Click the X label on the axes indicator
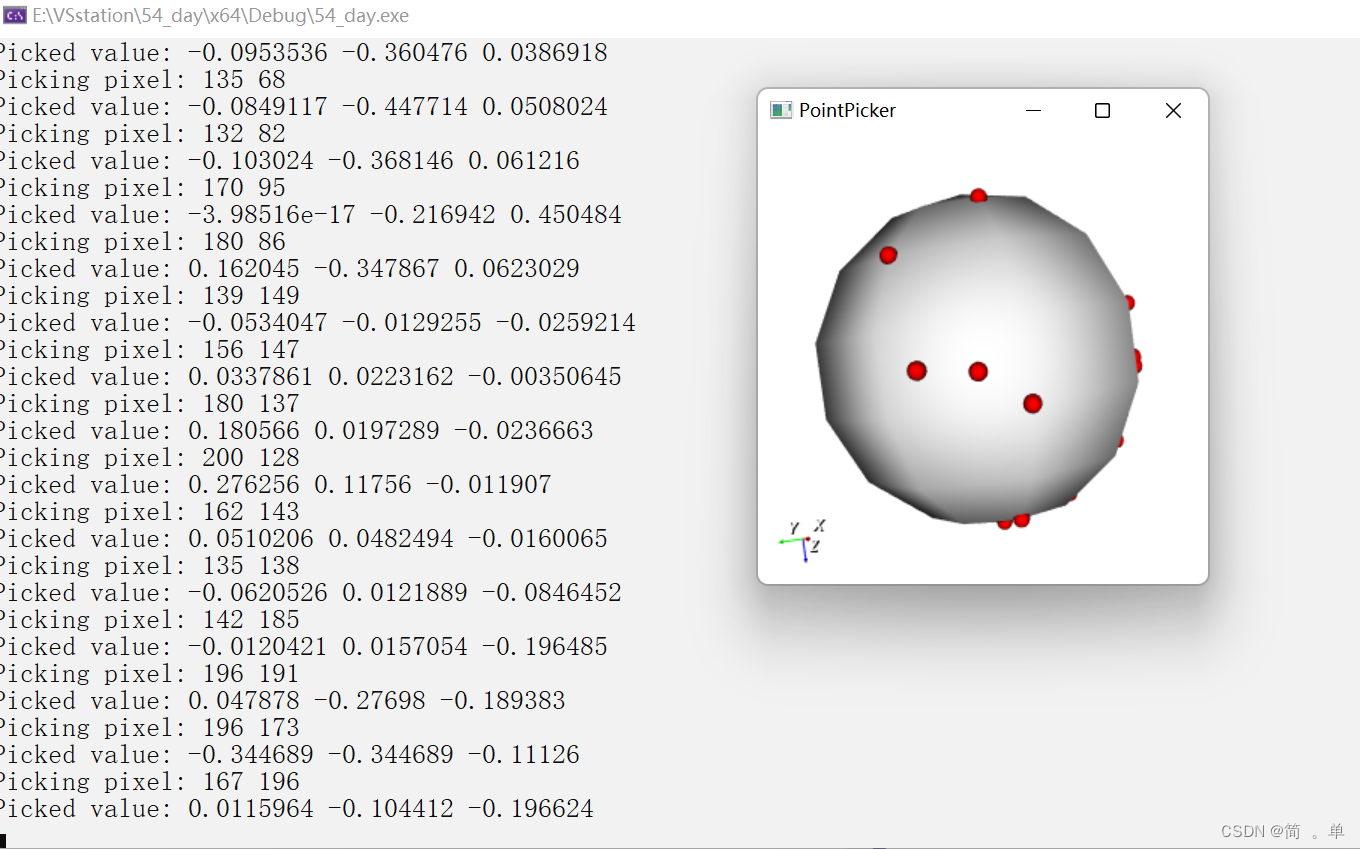The height and width of the screenshot is (849, 1360). [819, 525]
